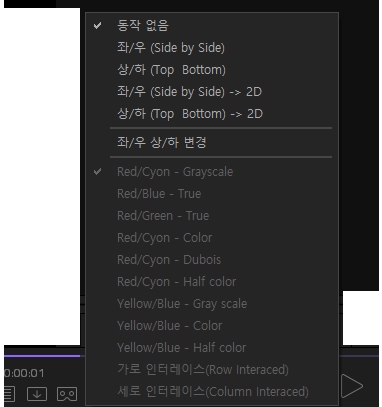The image size is (382, 407).
Task: Choose Red/Cyon - Dubois option
Action: (x=212, y=260)
